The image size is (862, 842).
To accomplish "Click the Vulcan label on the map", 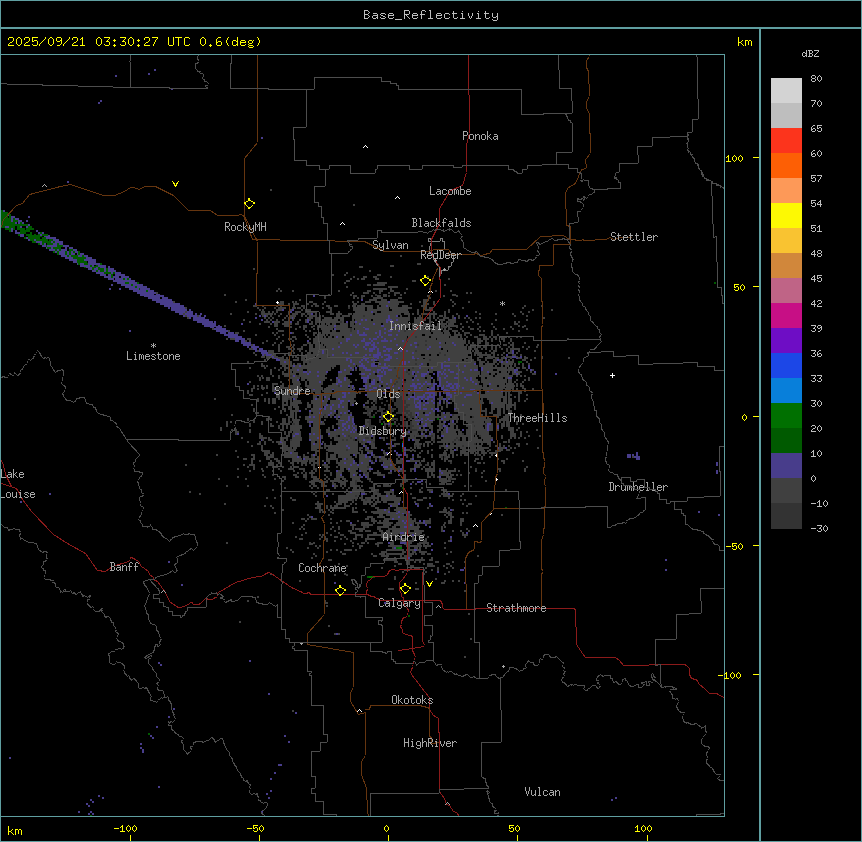I will 542,792.
